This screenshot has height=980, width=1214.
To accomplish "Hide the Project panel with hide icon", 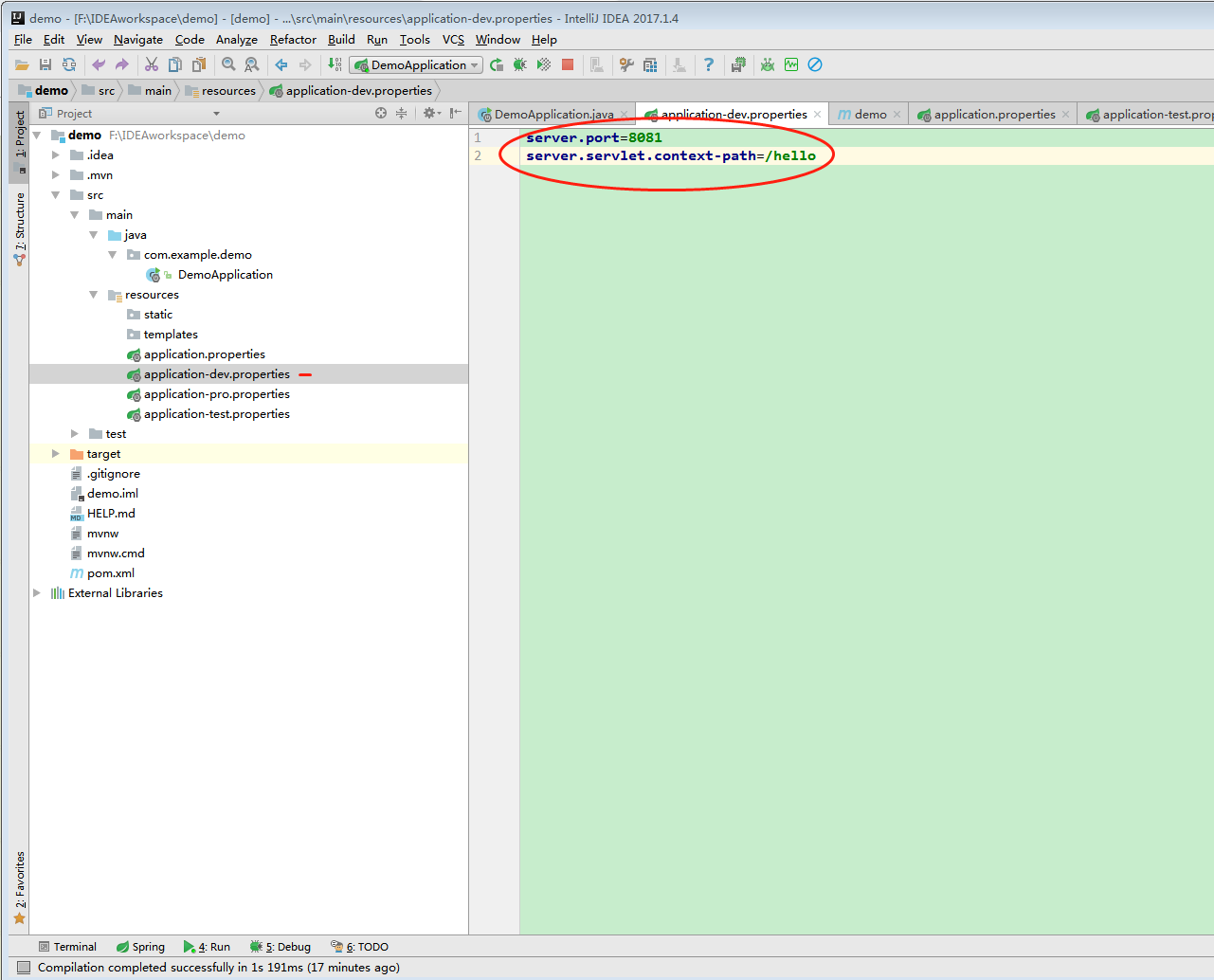I will click(x=456, y=113).
